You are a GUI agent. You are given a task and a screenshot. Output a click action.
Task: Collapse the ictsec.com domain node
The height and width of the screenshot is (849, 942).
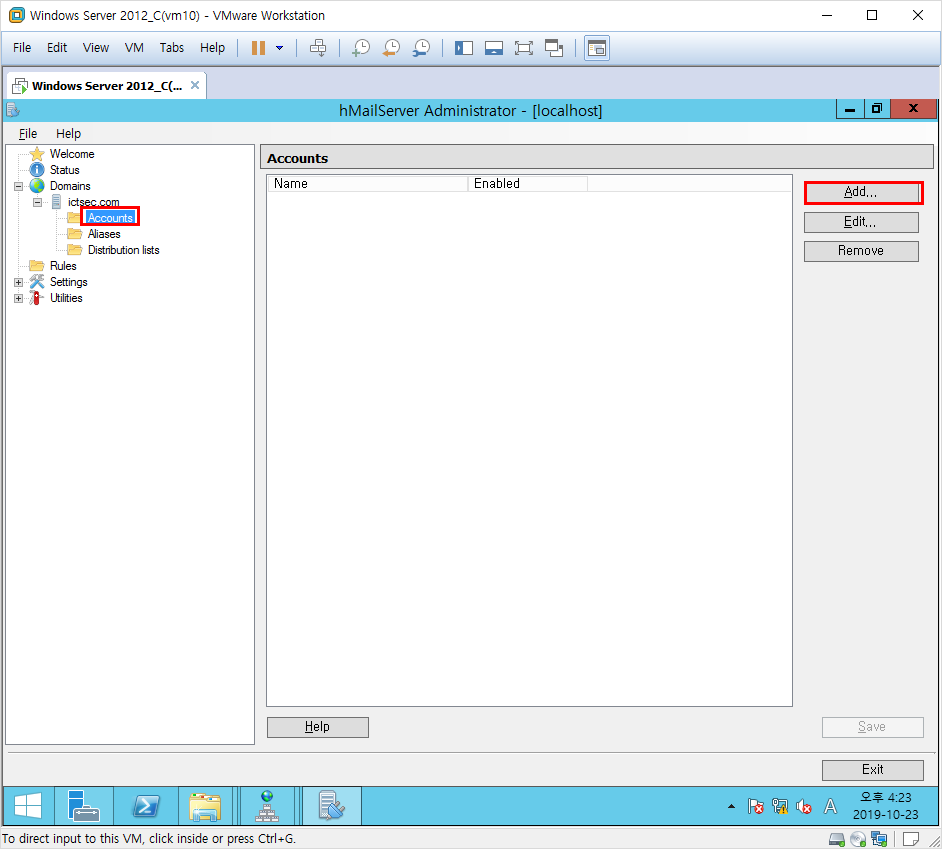point(37,202)
